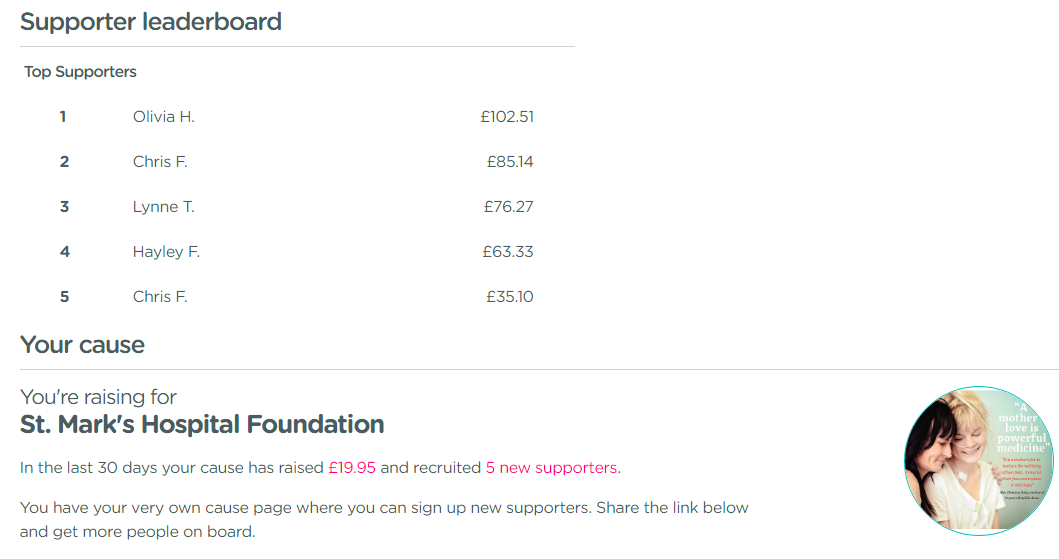Click the £102.51 top donation amount
The image size is (1059, 559).
point(507,117)
